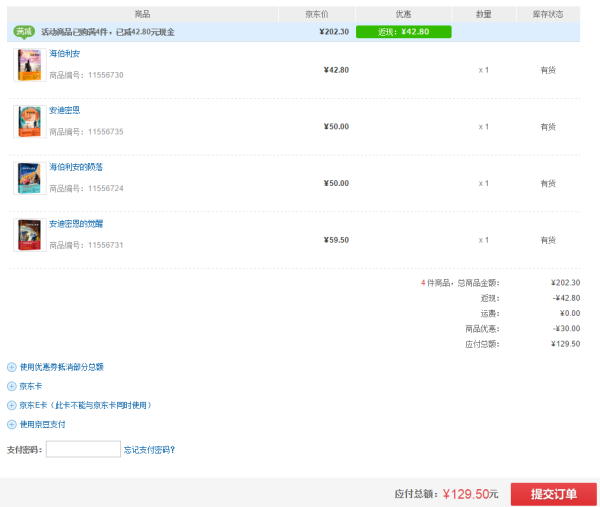Focus the 支付密码 input field
600x507 pixels.
pos(83,449)
